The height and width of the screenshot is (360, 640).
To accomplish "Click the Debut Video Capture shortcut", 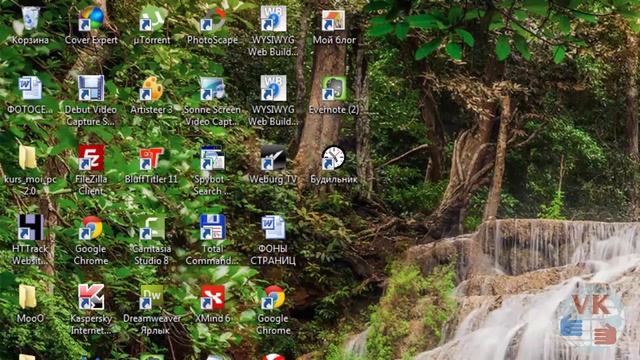I will pyautogui.click(x=91, y=89).
